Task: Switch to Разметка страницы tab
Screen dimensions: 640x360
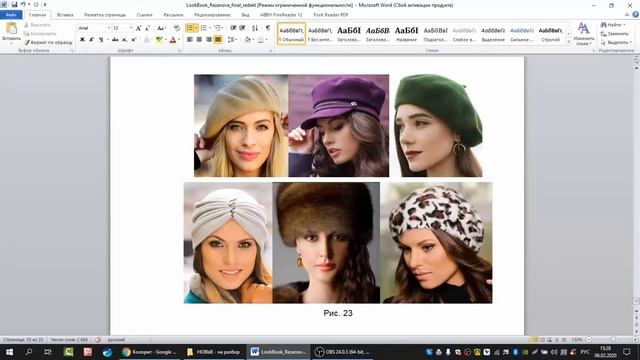Action: point(105,15)
